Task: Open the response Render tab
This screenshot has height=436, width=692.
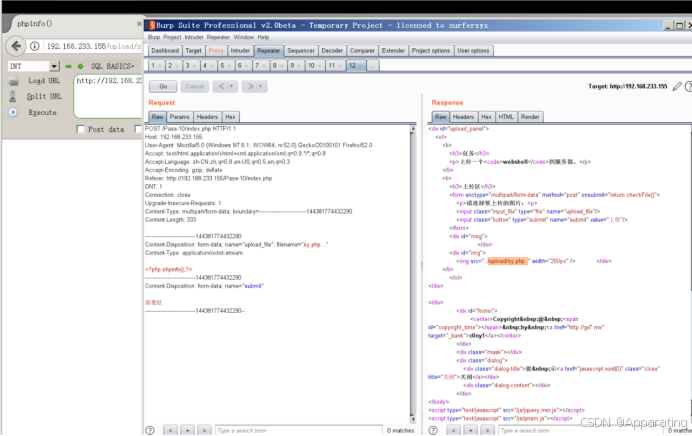Action: pos(530,117)
